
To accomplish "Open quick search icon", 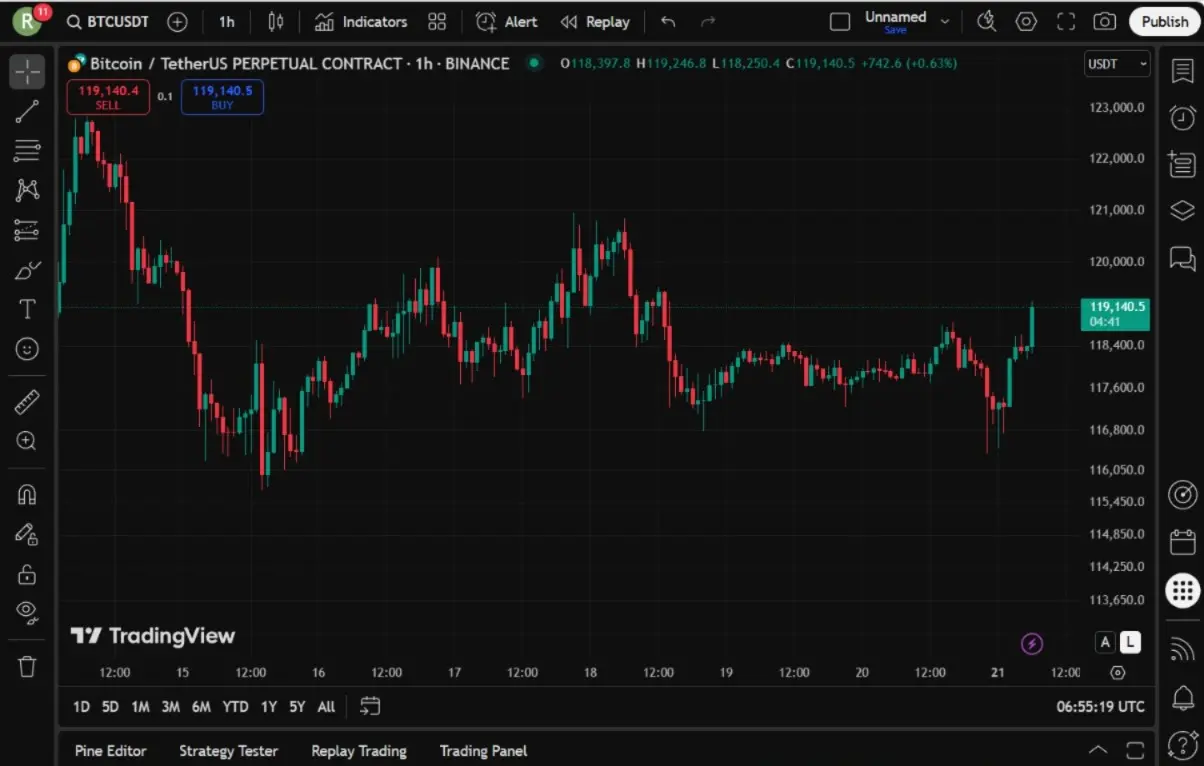I will click(986, 21).
